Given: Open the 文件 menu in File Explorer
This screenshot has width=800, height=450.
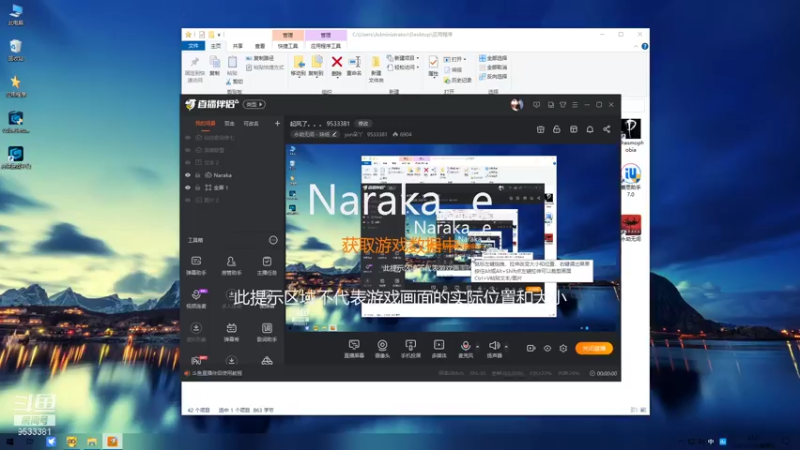Looking at the screenshot, I should click(x=193, y=46).
